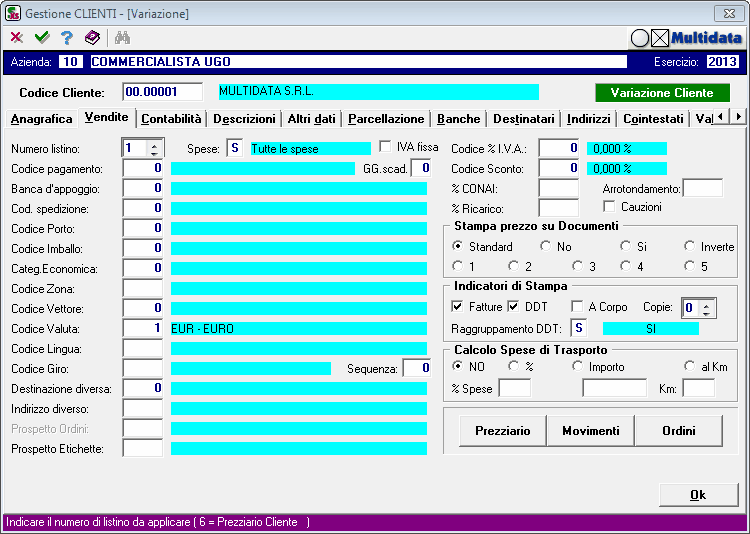Click the Prezziario button
This screenshot has width=750, height=534.
coord(502,431)
